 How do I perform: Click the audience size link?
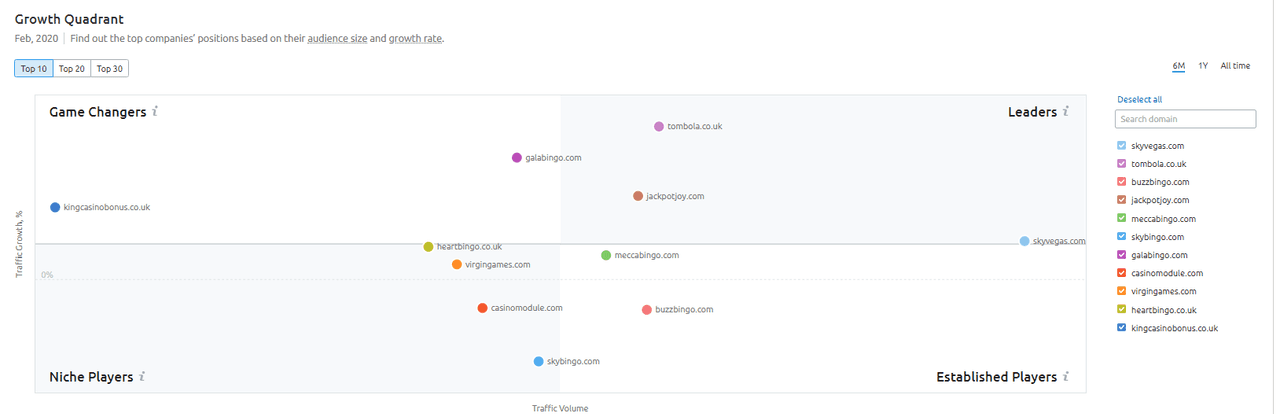pos(337,39)
